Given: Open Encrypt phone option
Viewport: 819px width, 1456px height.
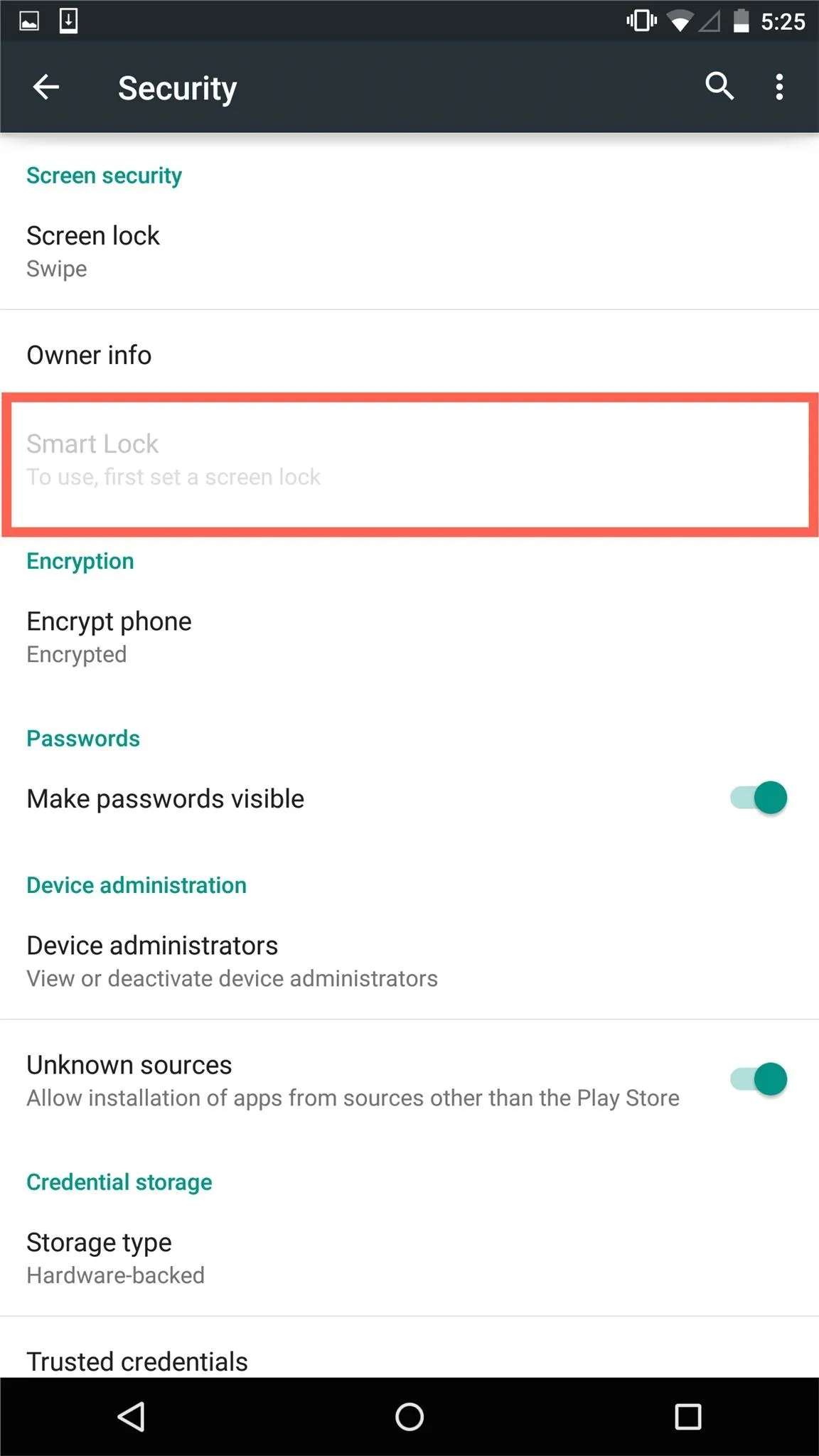Looking at the screenshot, I should 409,637.
